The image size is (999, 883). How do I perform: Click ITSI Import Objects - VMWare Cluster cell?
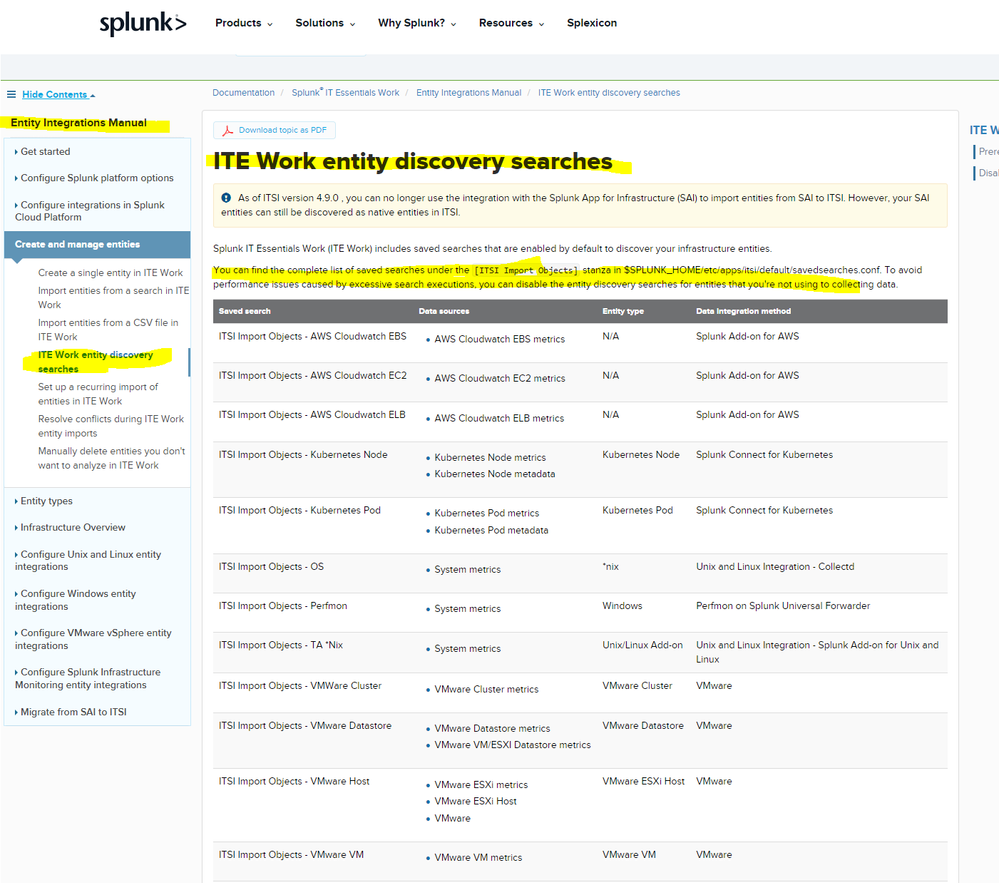pos(300,686)
